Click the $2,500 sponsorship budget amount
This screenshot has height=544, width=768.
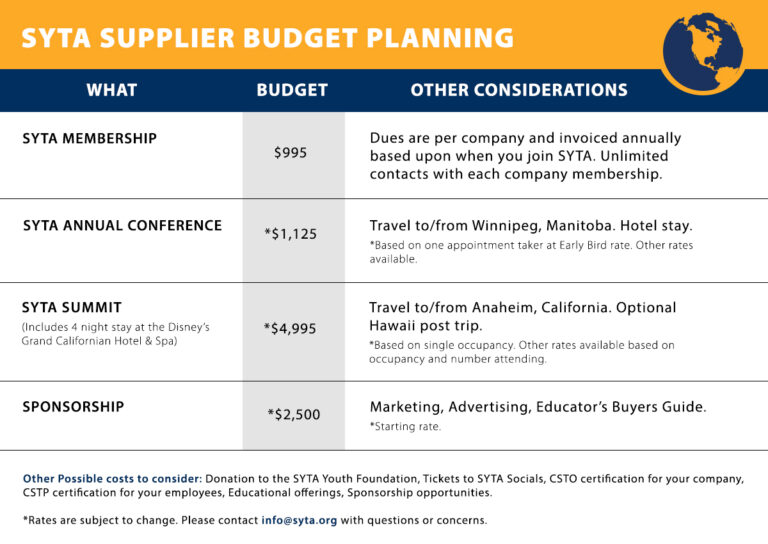[x=293, y=415]
